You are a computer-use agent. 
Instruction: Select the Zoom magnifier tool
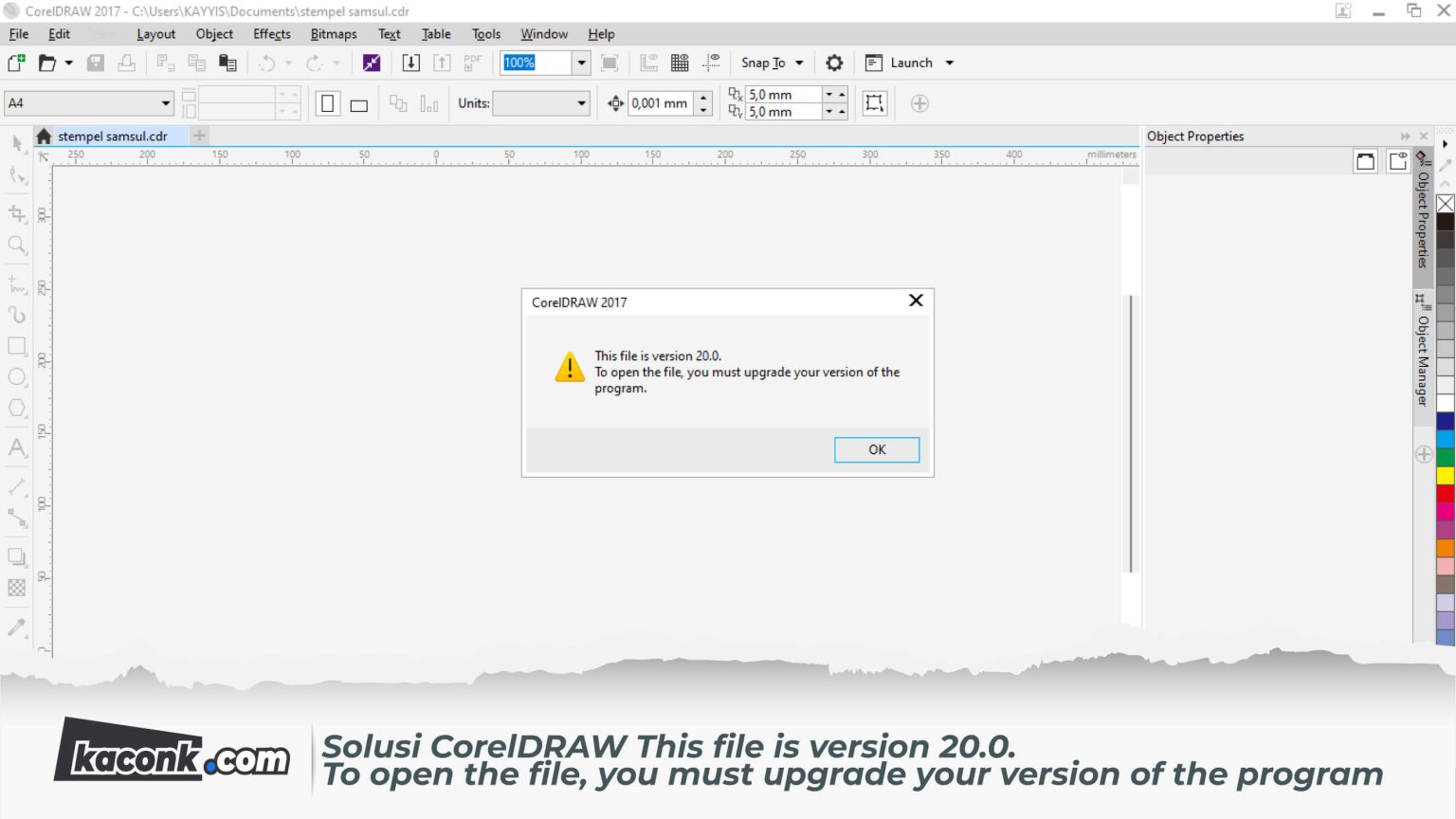point(17,246)
